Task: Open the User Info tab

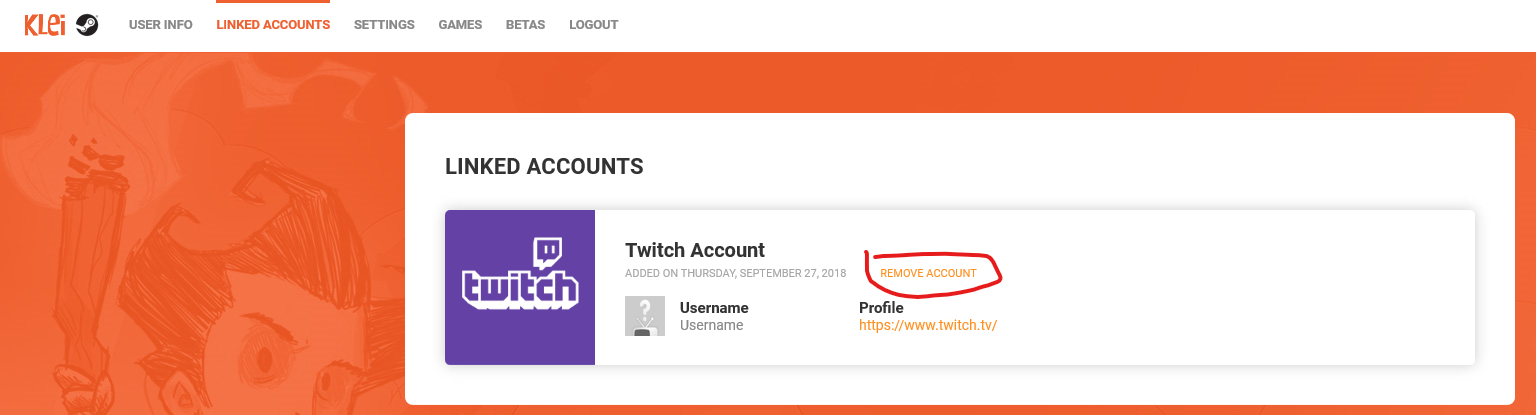Action: (160, 25)
